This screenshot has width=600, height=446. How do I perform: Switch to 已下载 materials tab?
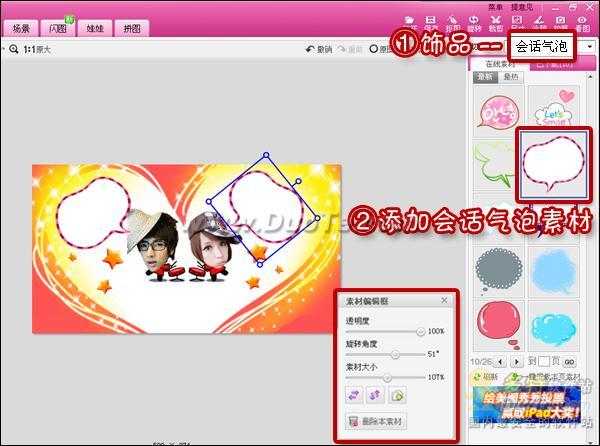coord(562,64)
